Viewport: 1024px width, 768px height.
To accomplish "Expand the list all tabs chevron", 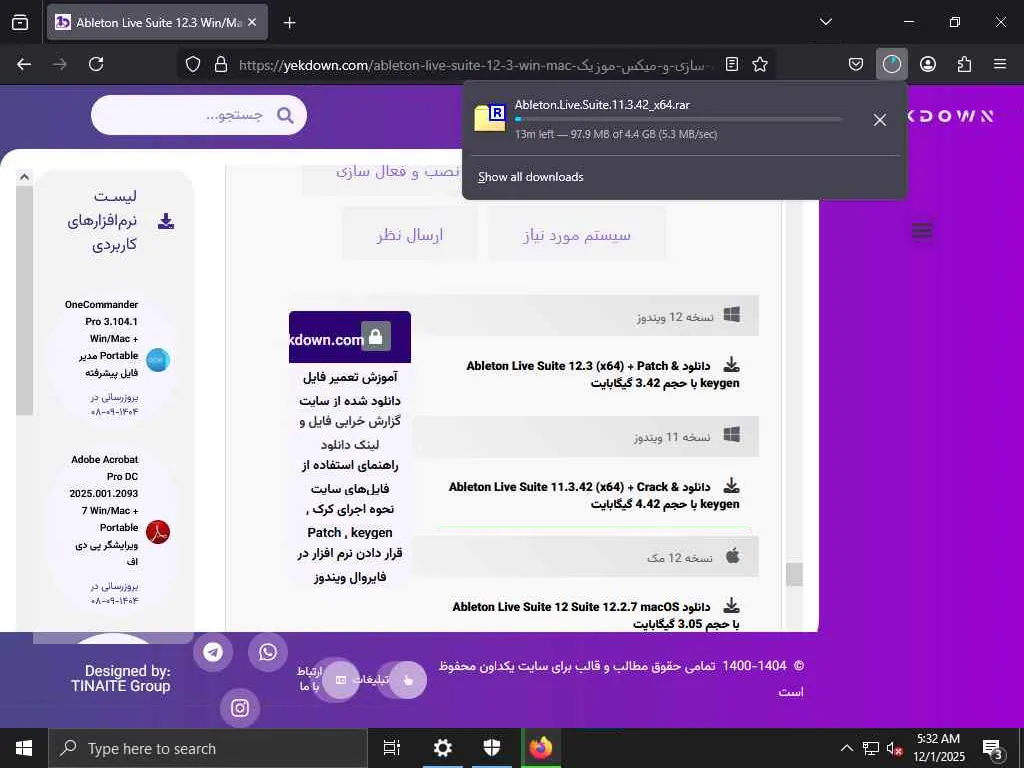I will pos(825,22).
